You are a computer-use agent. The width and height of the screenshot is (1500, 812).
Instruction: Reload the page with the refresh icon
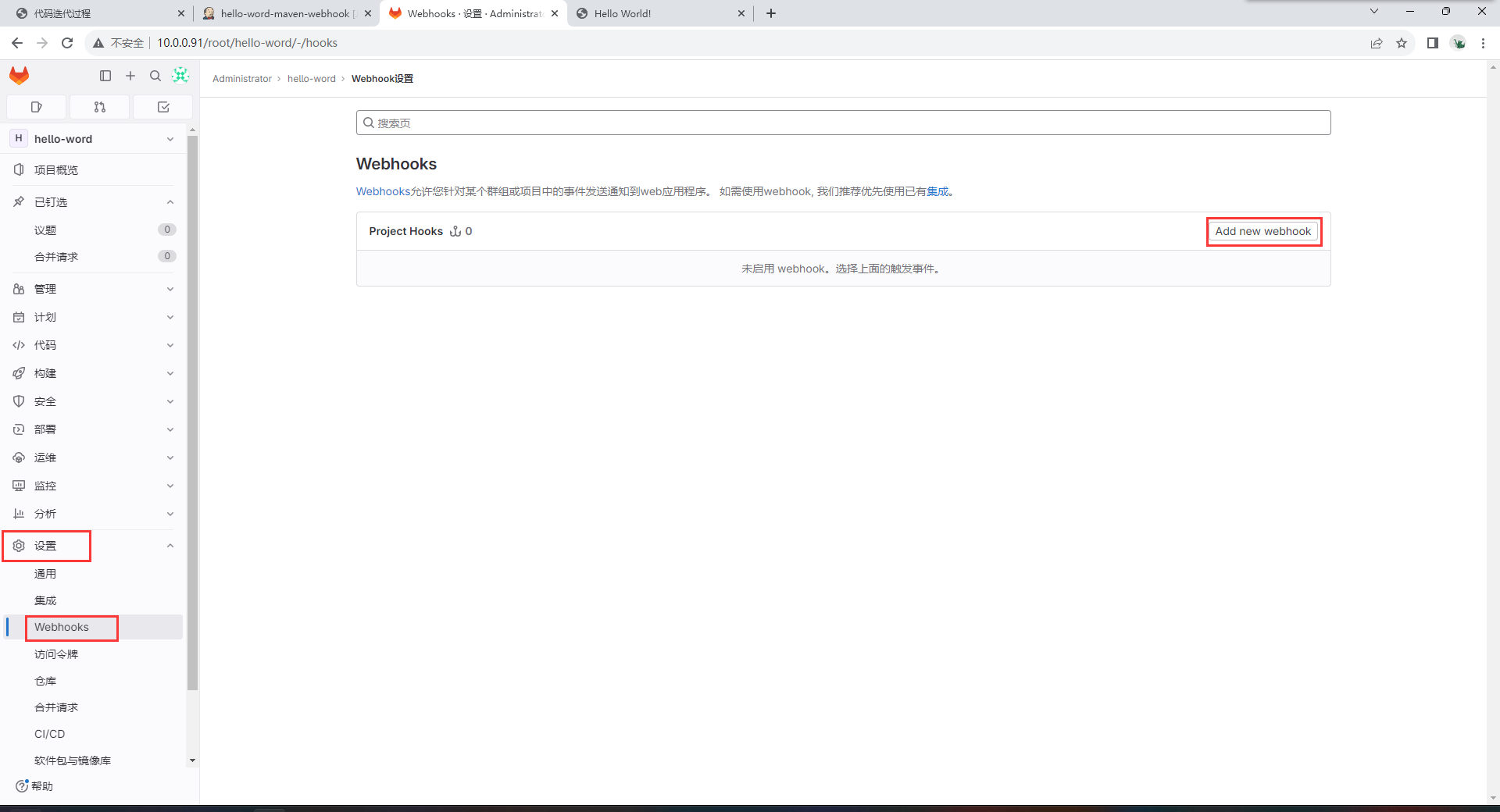click(67, 43)
